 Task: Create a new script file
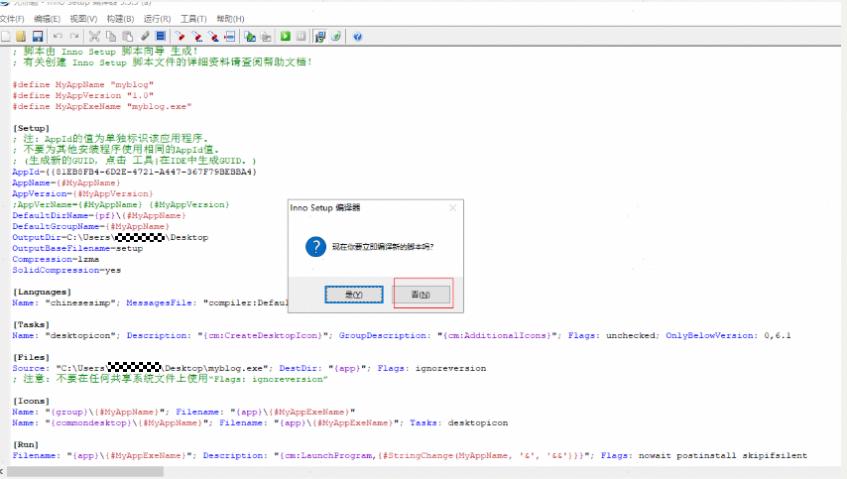pyautogui.click(x=5, y=37)
